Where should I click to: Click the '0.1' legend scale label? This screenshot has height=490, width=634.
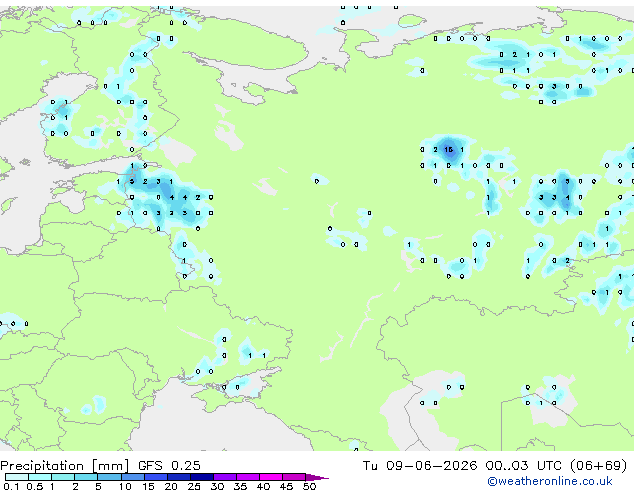click(11, 486)
